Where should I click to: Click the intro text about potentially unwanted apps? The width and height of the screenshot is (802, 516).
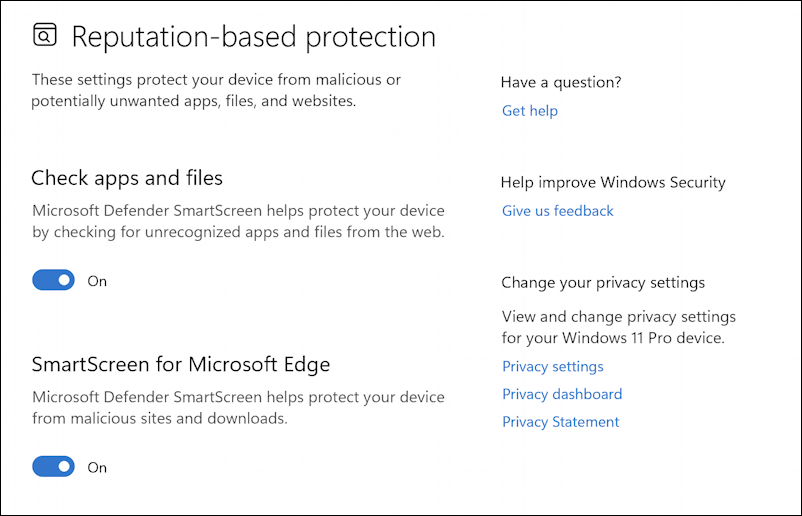[216, 90]
